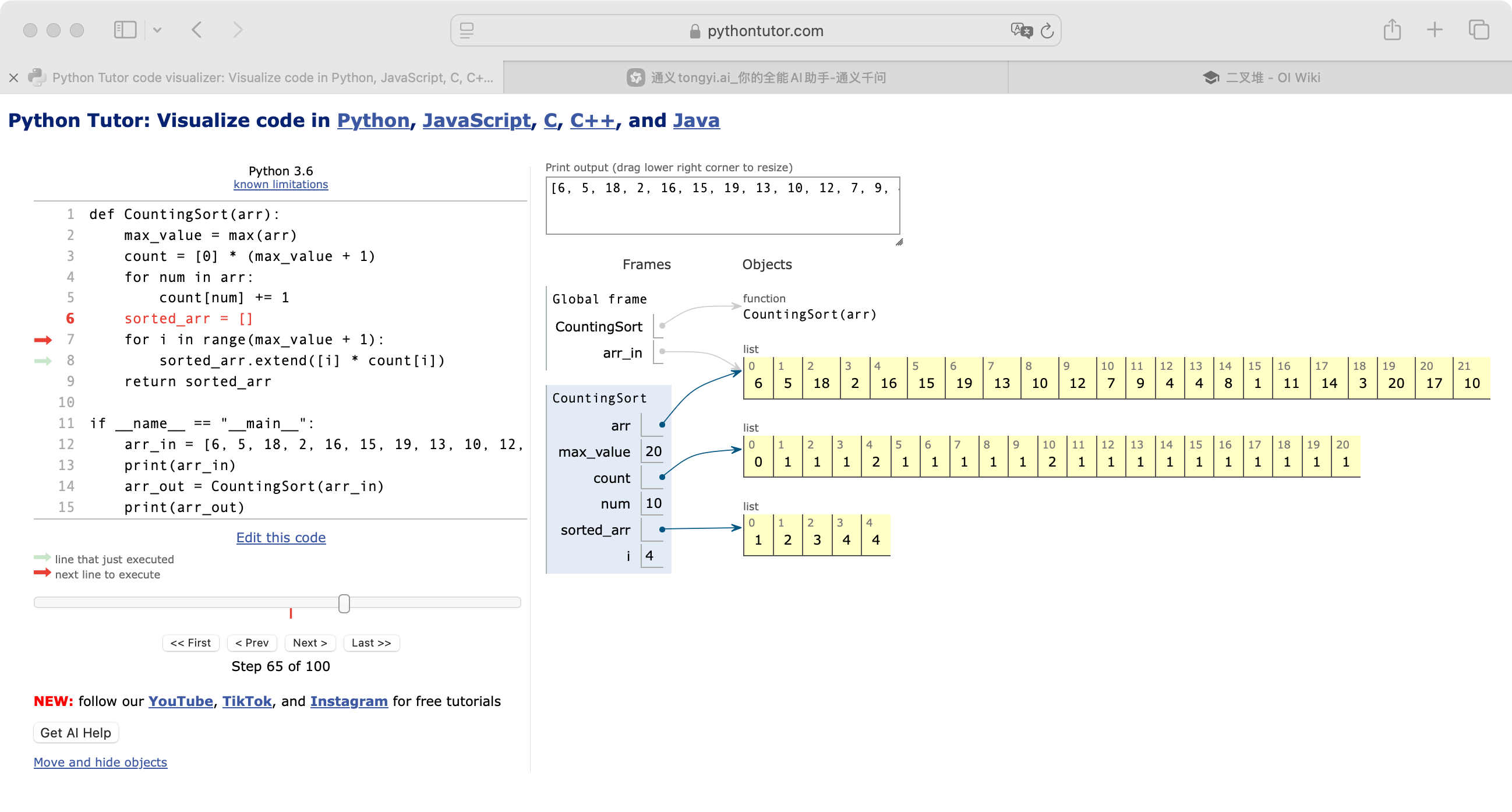This screenshot has height=812, width=1512.
Task: Click the print output resize corner handle
Action: (x=899, y=242)
